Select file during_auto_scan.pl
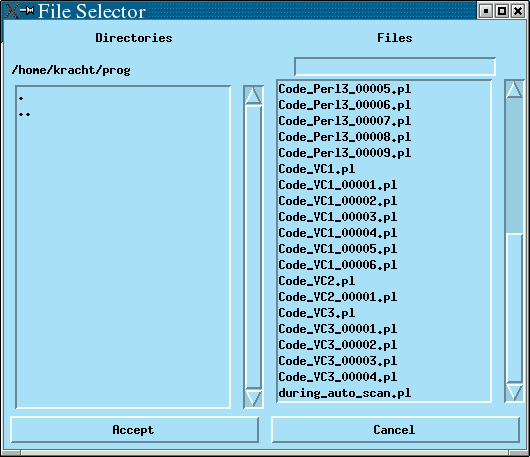 pyautogui.click(x=344, y=393)
